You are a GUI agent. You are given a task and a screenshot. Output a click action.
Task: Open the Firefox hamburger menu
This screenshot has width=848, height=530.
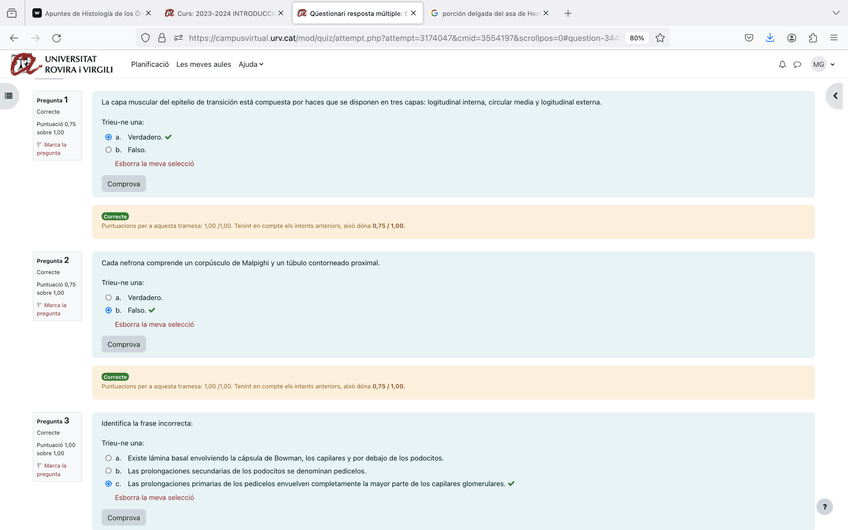pyautogui.click(x=833, y=38)
